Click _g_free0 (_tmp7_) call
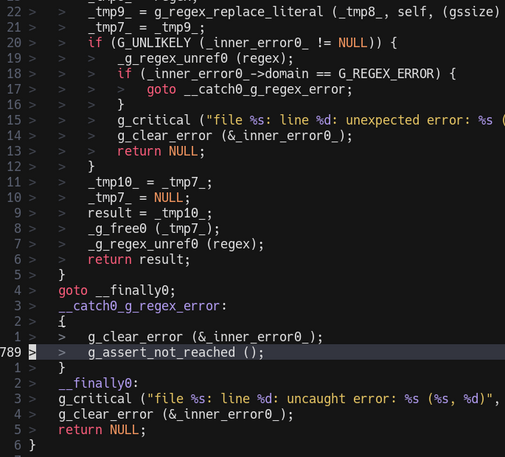The height and width of the screenshot is (457, 505). (x=154, y=229)
